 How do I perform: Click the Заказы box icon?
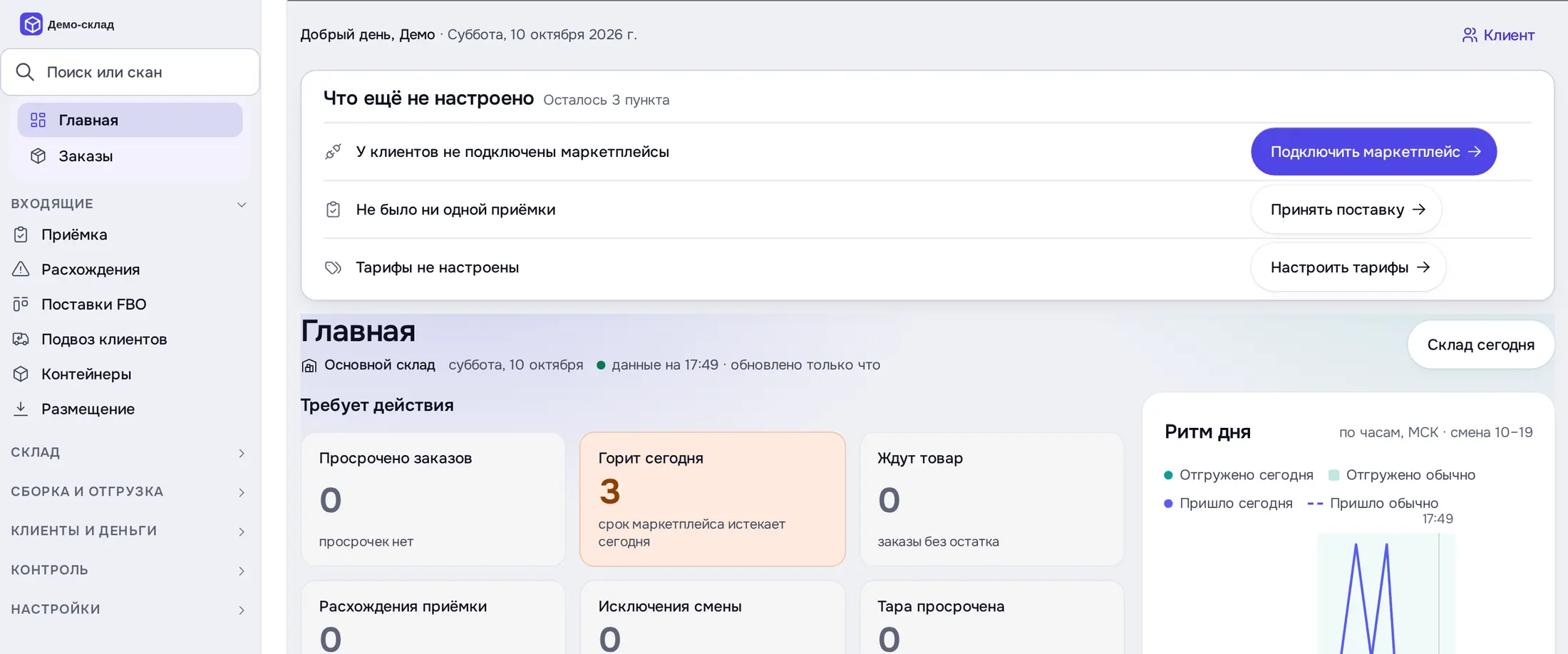point(38,156)
